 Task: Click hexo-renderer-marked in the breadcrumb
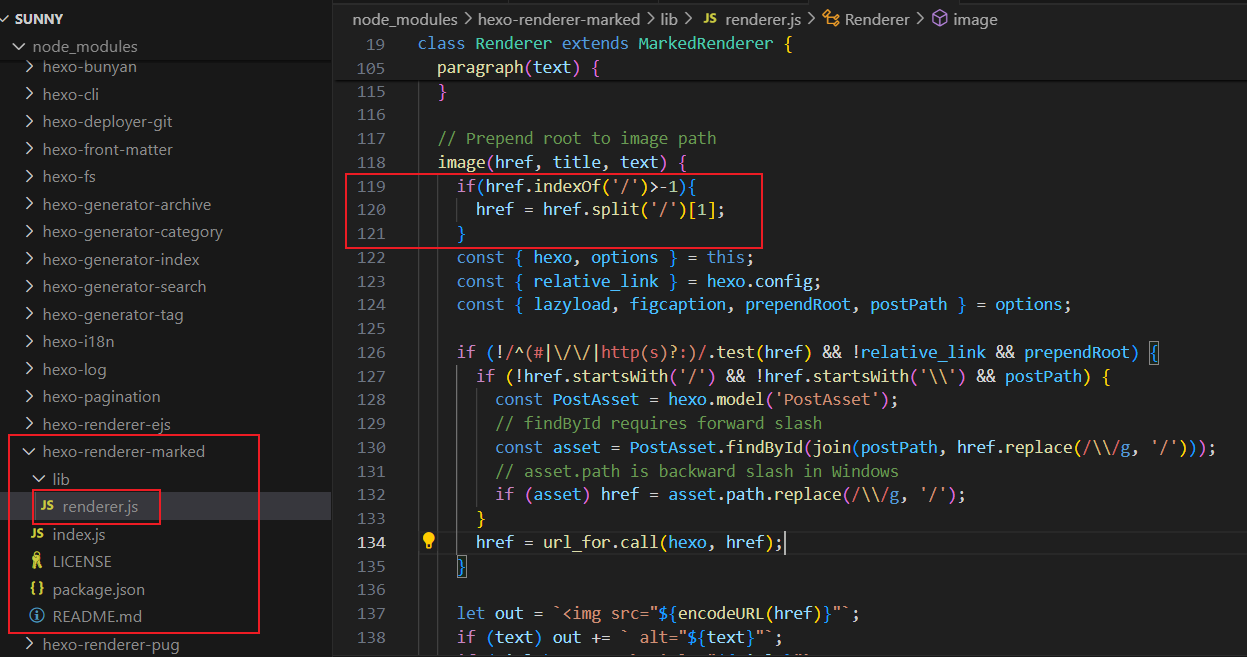click(x=559, y=19)
